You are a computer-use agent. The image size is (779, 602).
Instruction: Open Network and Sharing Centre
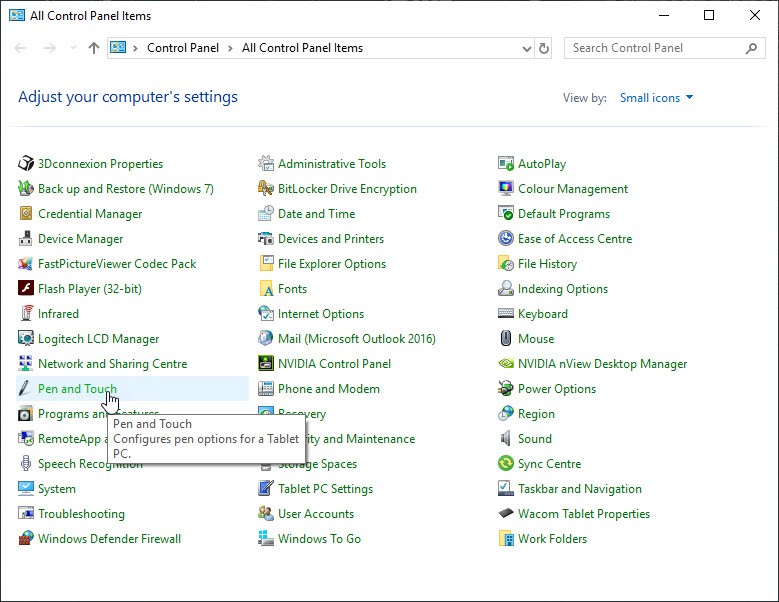(x=112, y=364)
